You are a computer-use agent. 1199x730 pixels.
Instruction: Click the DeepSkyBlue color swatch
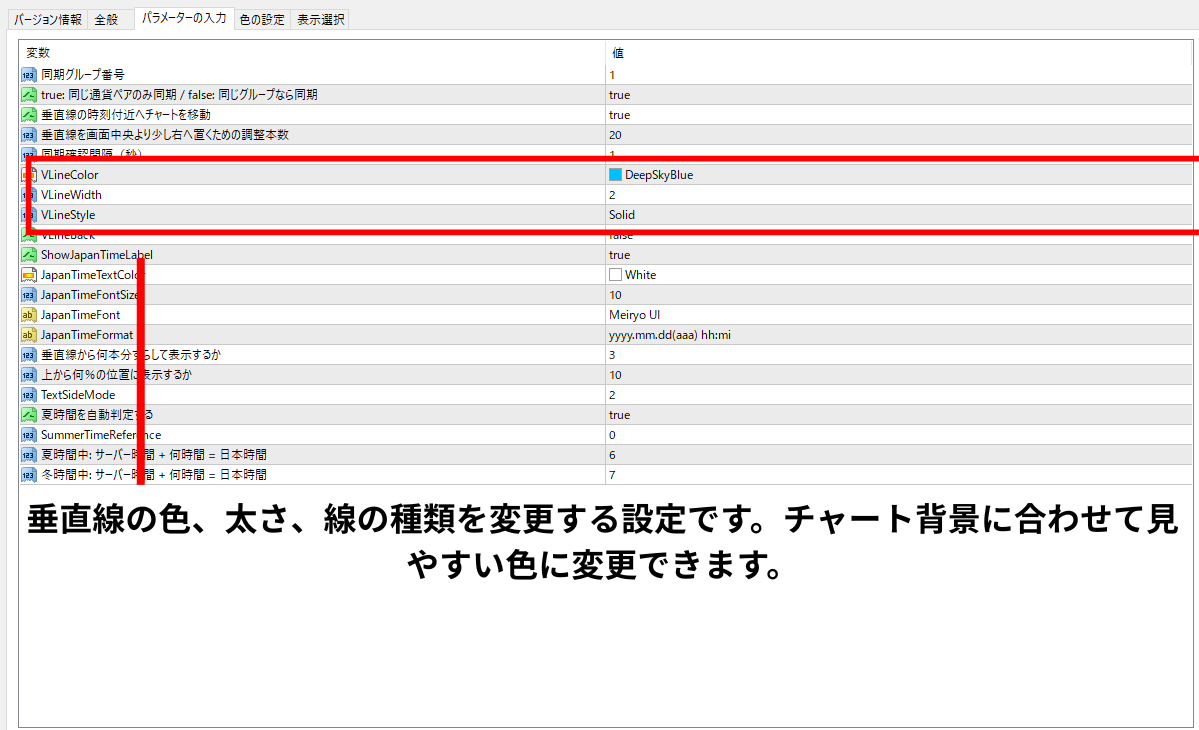pyautogui.click(x=615, y=175)
